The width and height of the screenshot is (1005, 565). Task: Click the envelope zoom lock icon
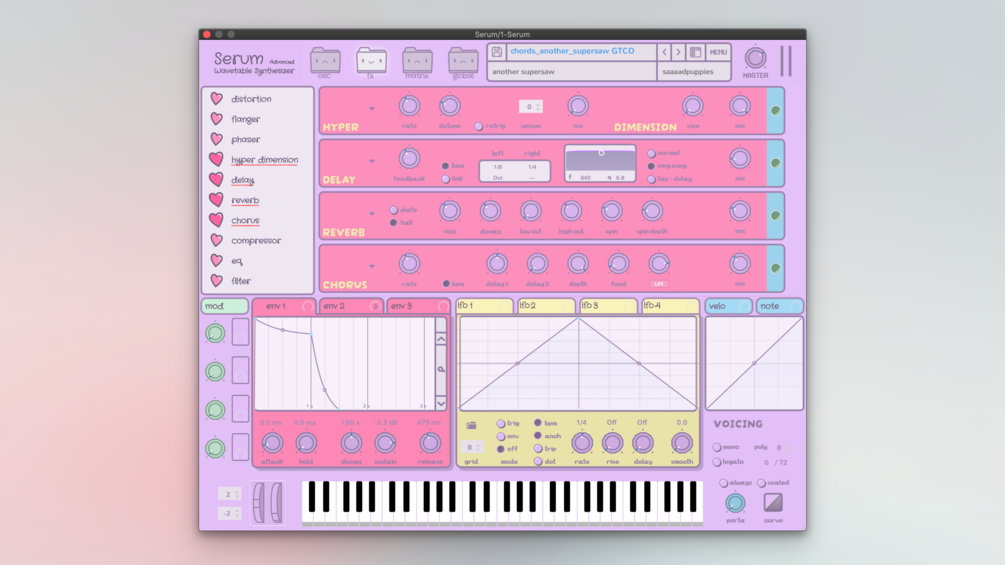tap(441, 370)
